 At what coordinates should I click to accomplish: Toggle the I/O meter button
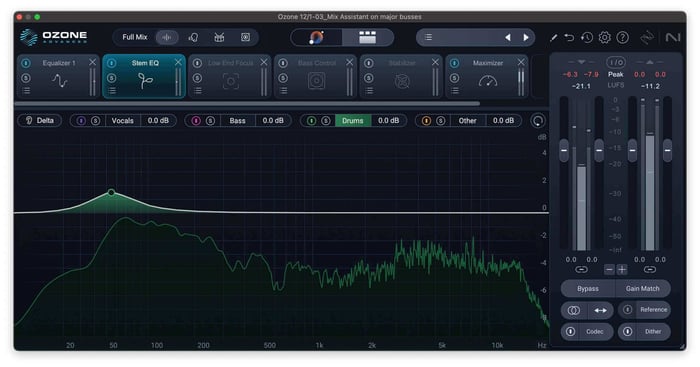click(616, 62)
